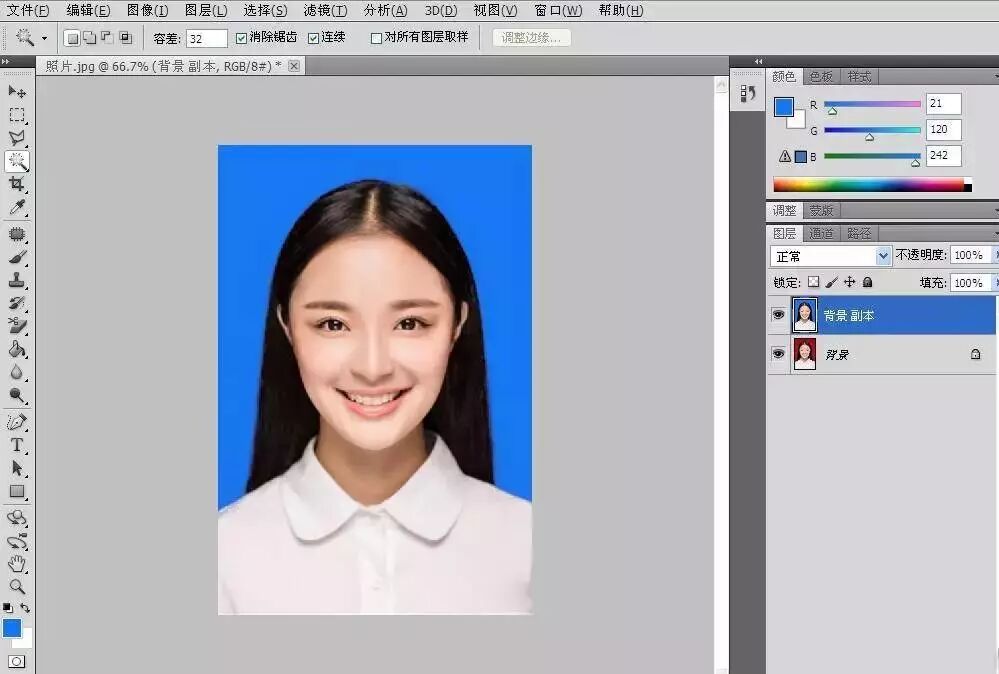Open the 图层(L) menu

(206, 10)
